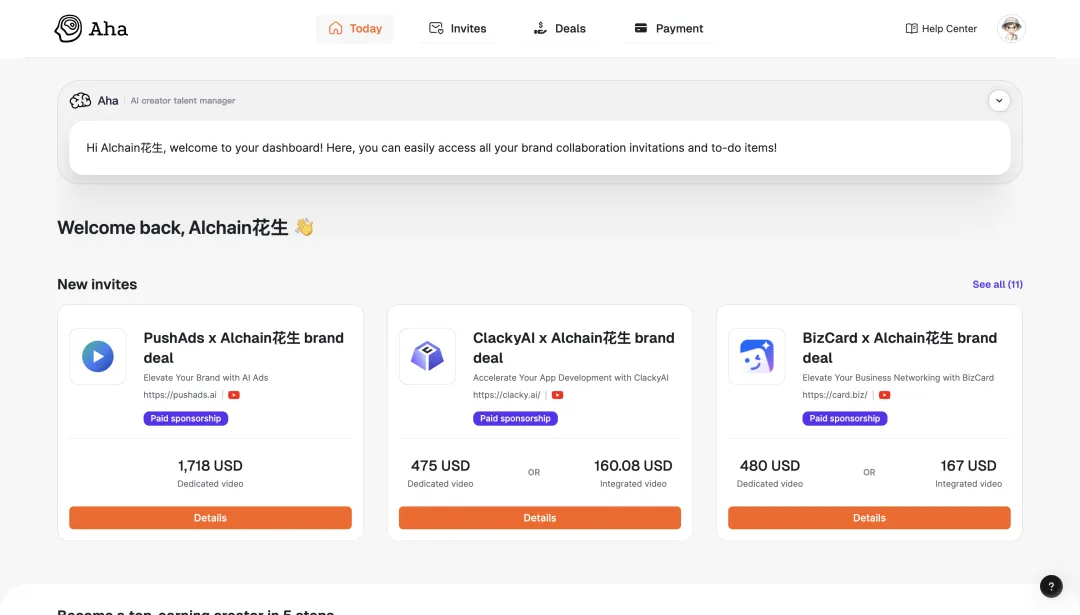Screen dimensions: 1080x615
Task: Click See all (11) invites link
Action: (997, 285)
